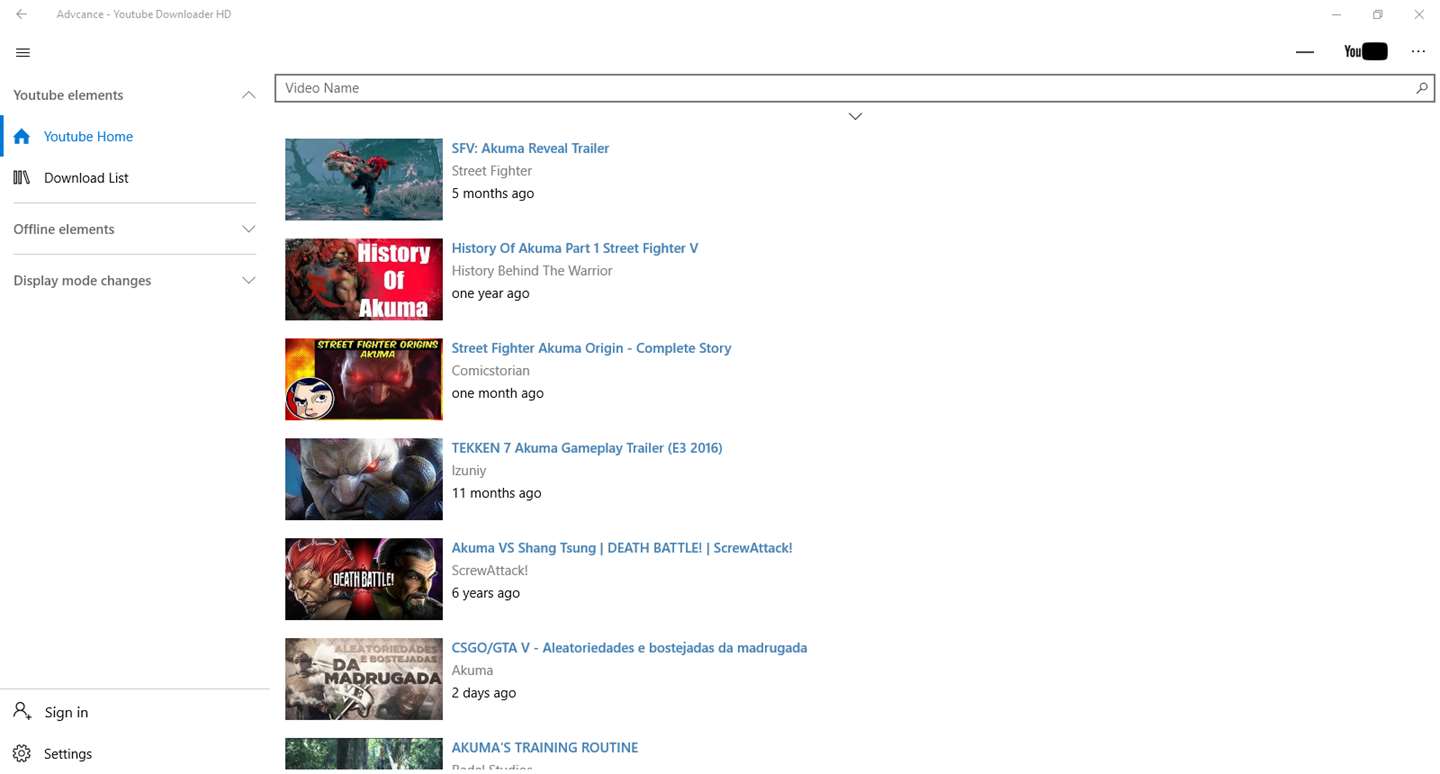The width and height of the screenshot is (1440, 774).
Task: Open the hamburger navigation menu
Action: 23,52
